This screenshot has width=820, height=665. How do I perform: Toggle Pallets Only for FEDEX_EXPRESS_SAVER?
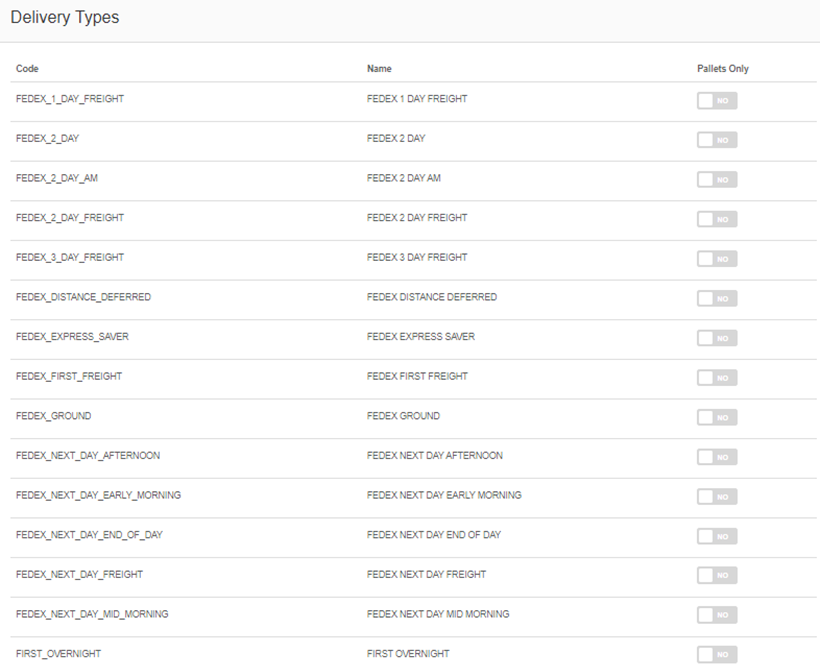(717, 338)
